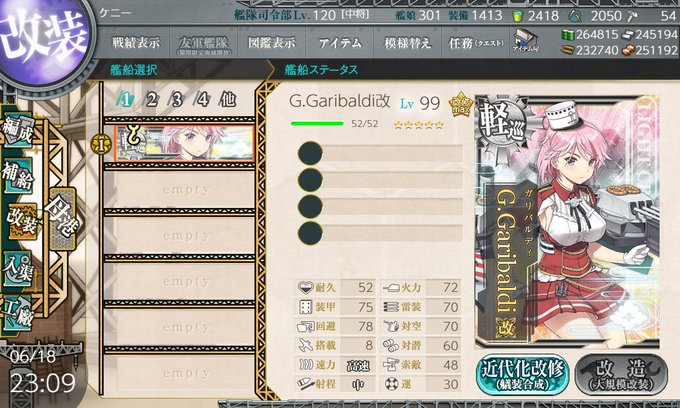680x408 pixels.
Task: Select the 補給 (Supply) side menu icon
Action: click(x=18, y=175)
